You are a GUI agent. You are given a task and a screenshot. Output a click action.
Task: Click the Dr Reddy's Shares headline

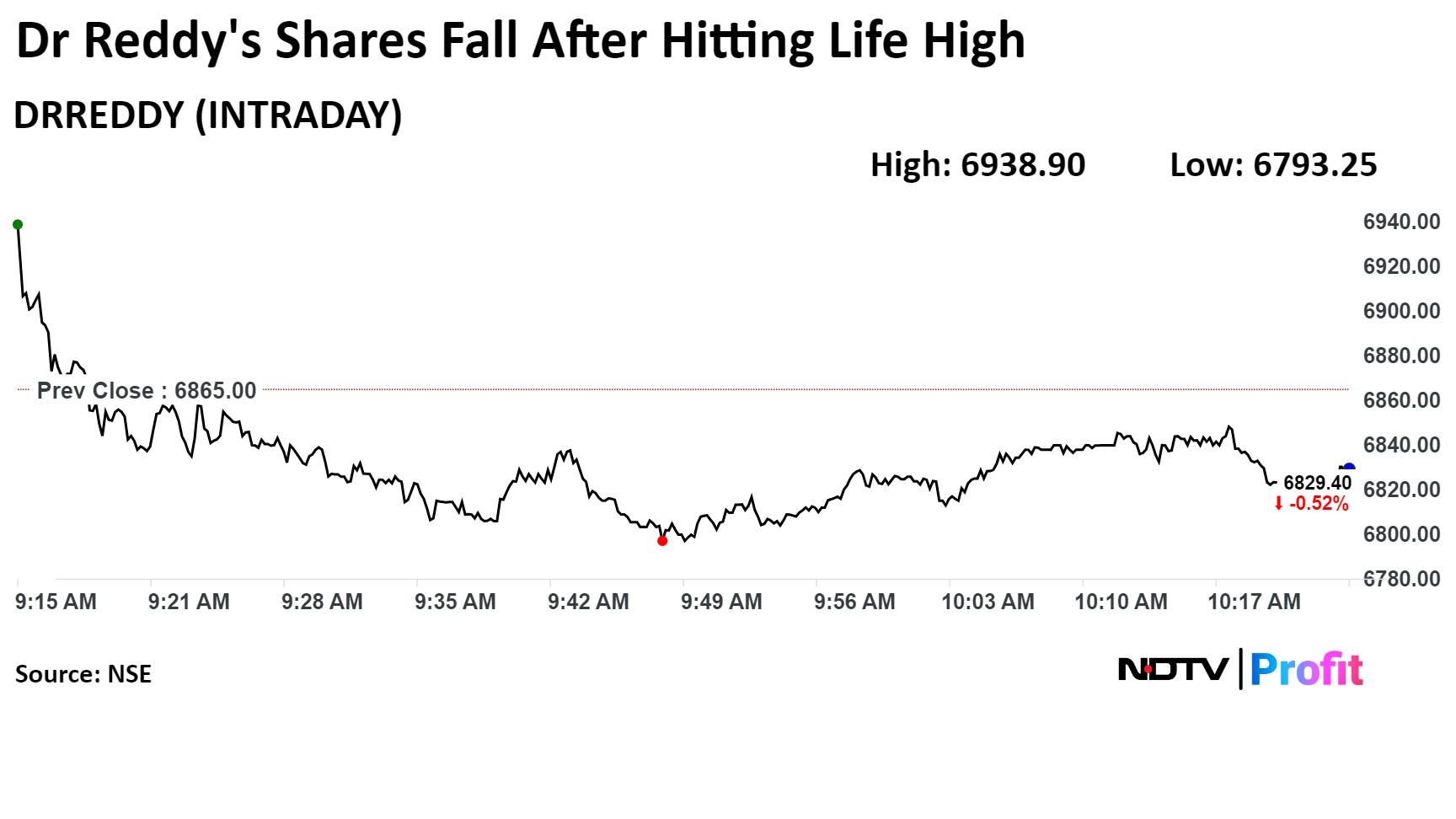pos(520,40)
